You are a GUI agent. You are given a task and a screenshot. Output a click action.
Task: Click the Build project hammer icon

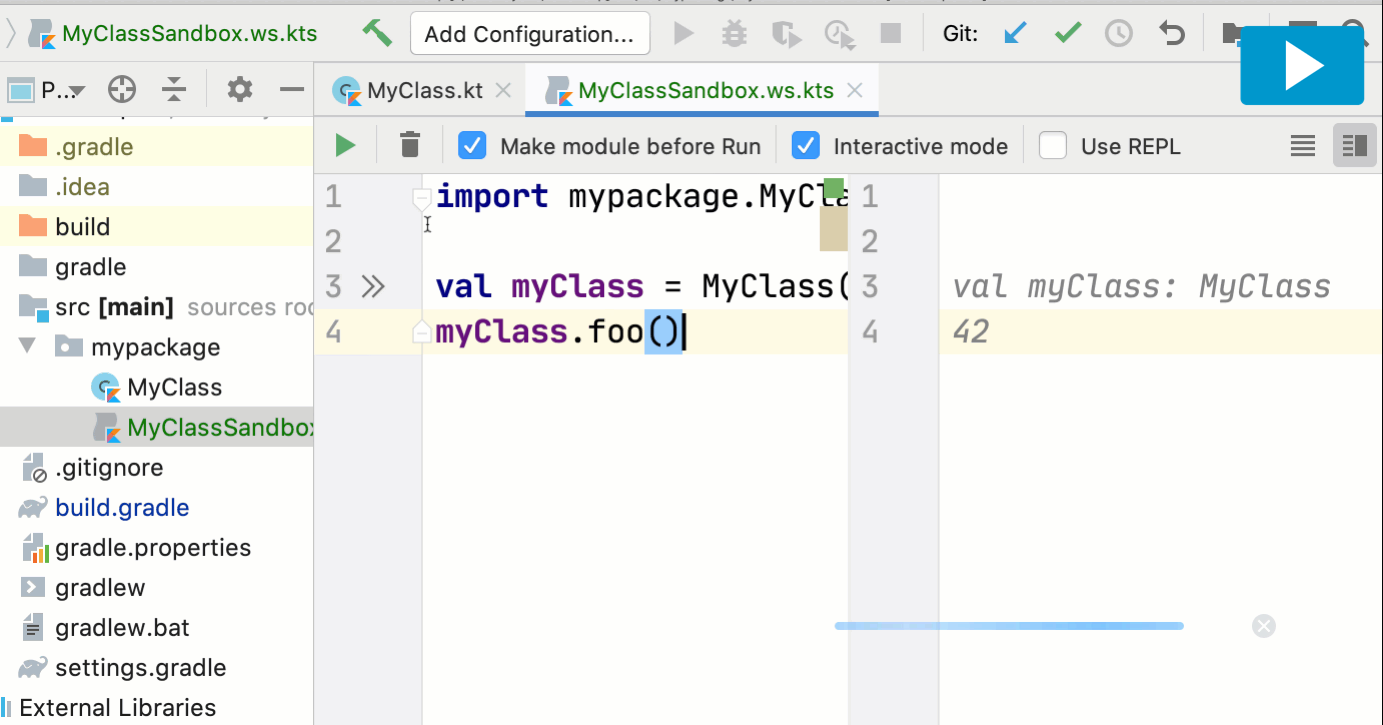pos(377,33)
